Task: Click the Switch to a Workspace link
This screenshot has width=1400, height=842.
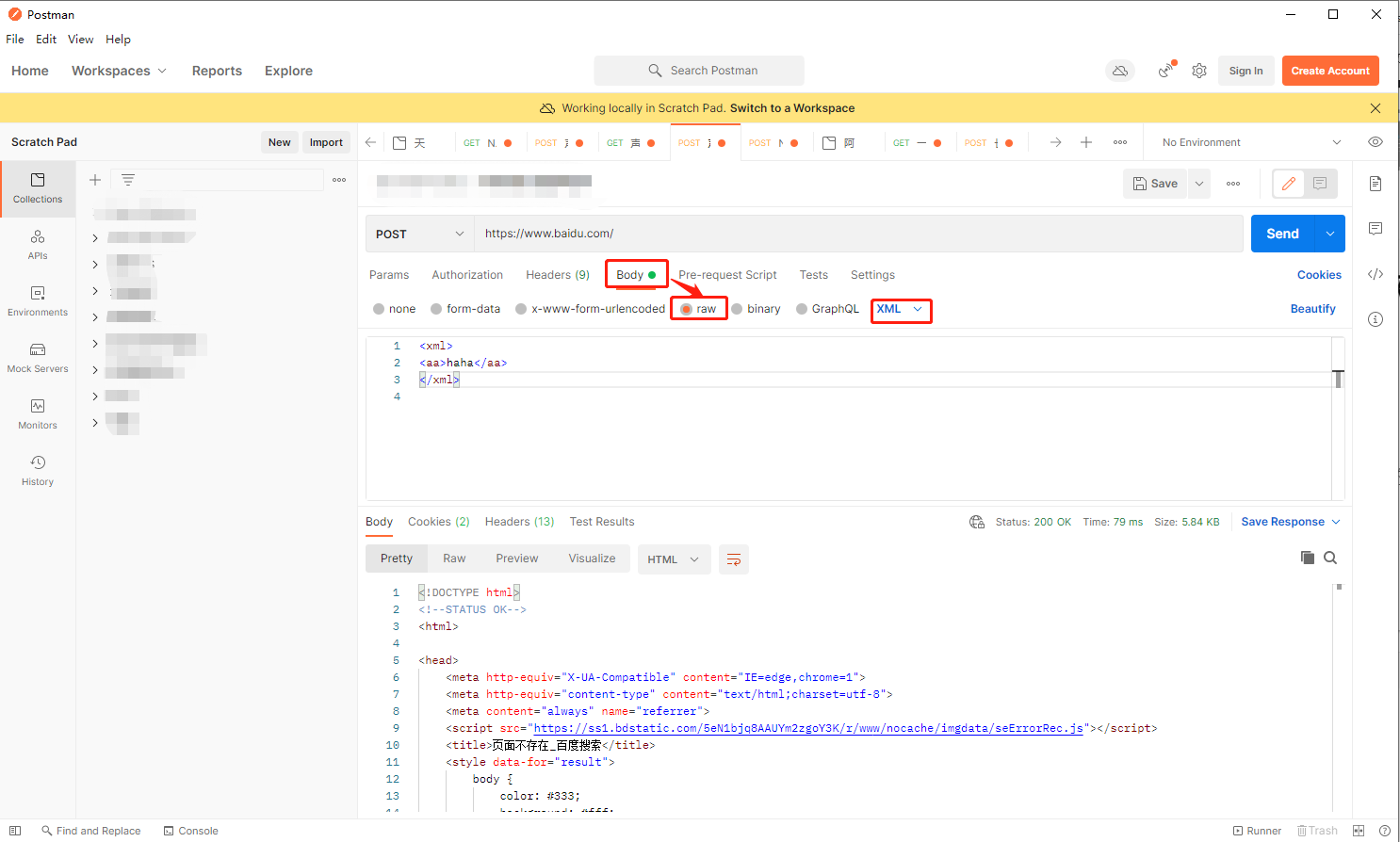Action: [792, 108]
